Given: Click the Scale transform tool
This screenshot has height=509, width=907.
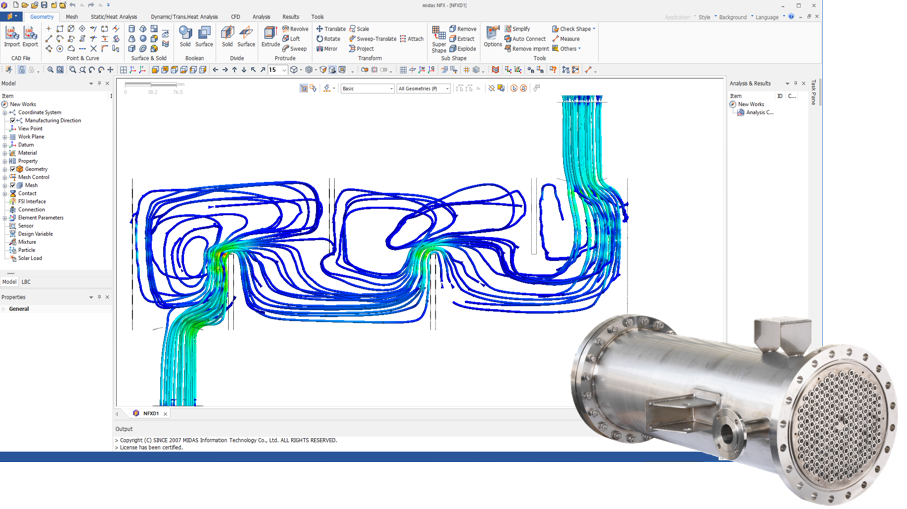Looking at the screenshot, I should pos(359,29).
